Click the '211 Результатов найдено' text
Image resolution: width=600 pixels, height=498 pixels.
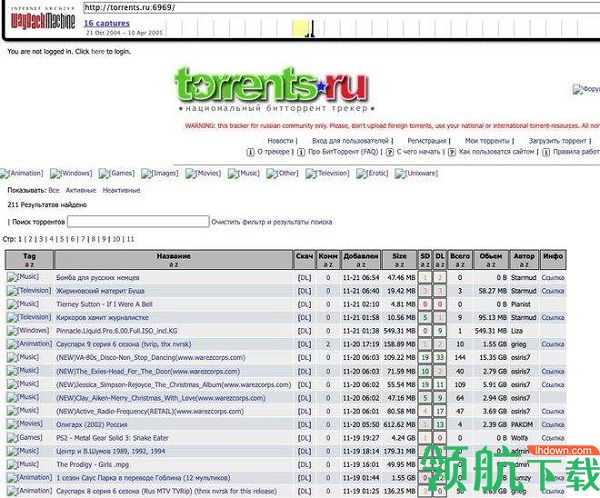(x=47, y=205)
